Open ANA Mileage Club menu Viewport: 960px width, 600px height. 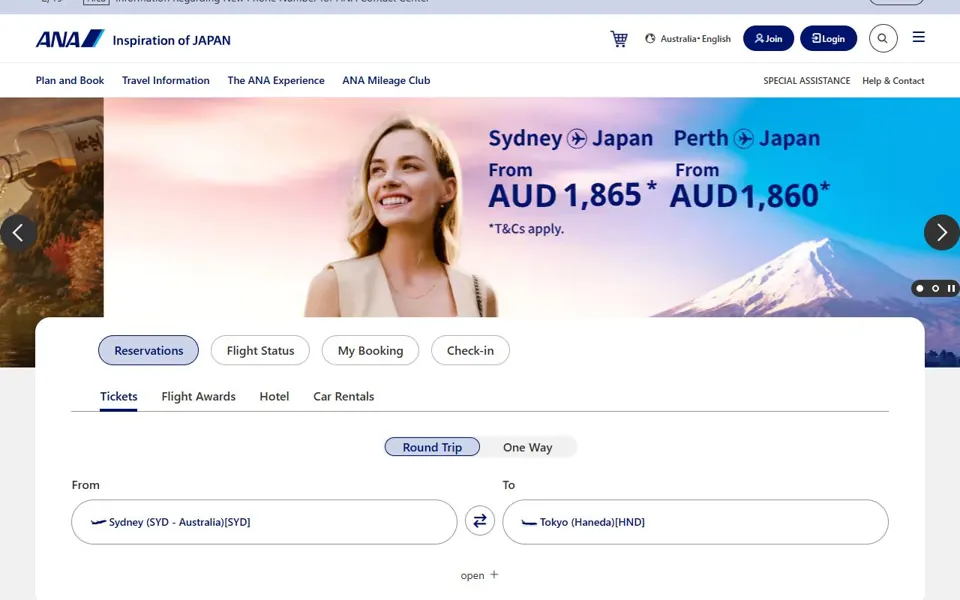click(x=386, y=80)
